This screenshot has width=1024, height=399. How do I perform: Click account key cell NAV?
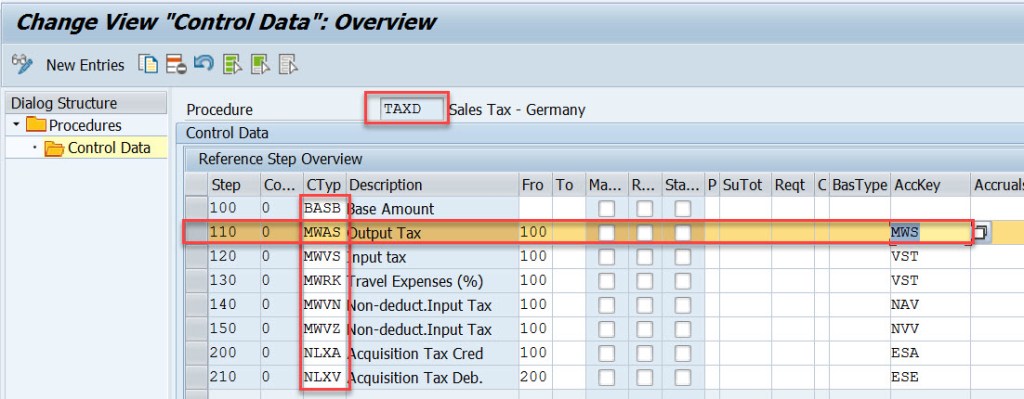pyautogui.click(x=931, y=305)
